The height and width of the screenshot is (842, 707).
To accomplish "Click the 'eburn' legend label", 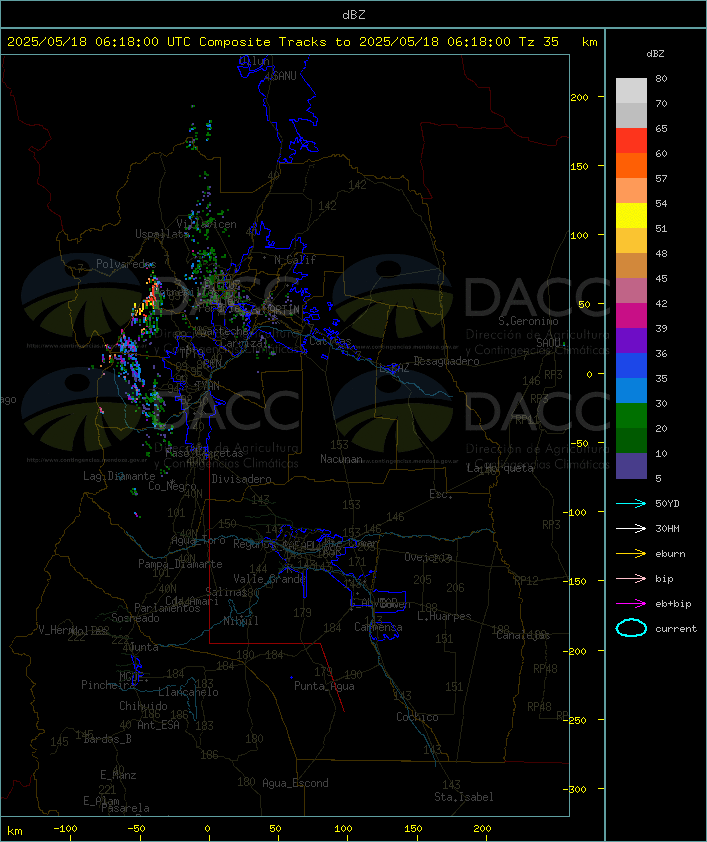I will click(x=670, y=554).
